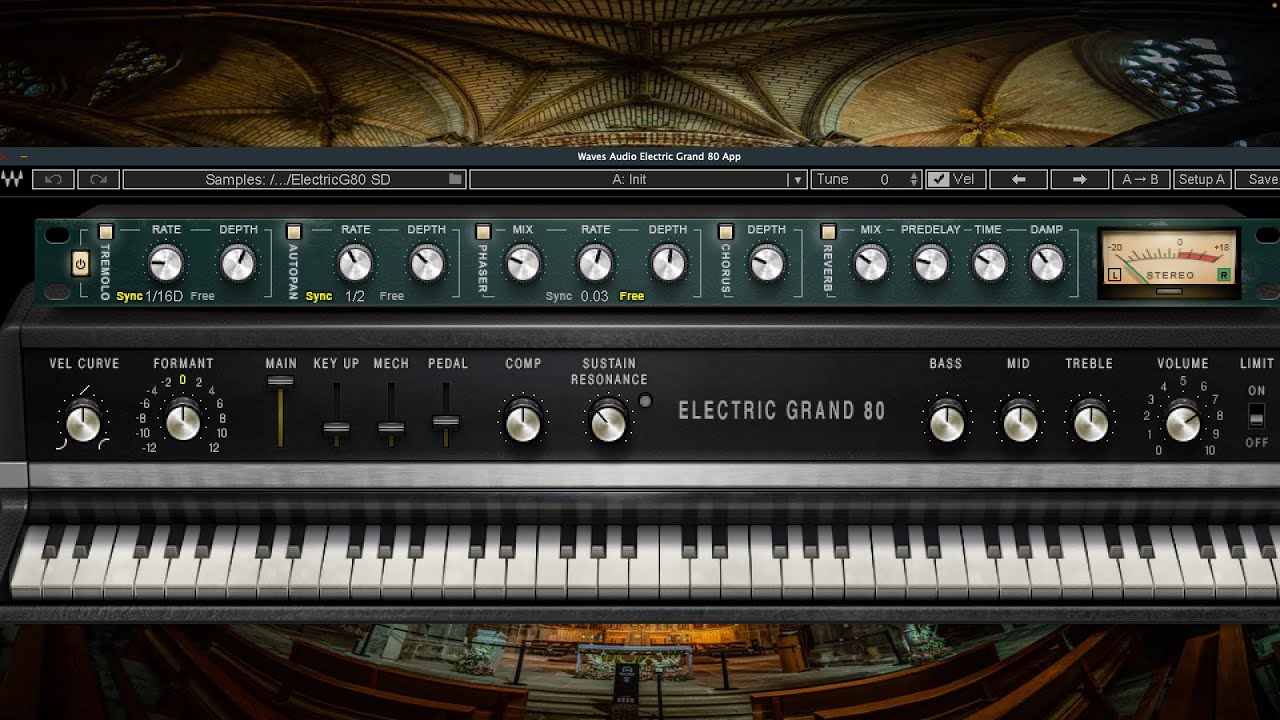Viewport: 1280px width, 720px height.
Task: Click the Chorus Depth knob
Action: [767, 264]
